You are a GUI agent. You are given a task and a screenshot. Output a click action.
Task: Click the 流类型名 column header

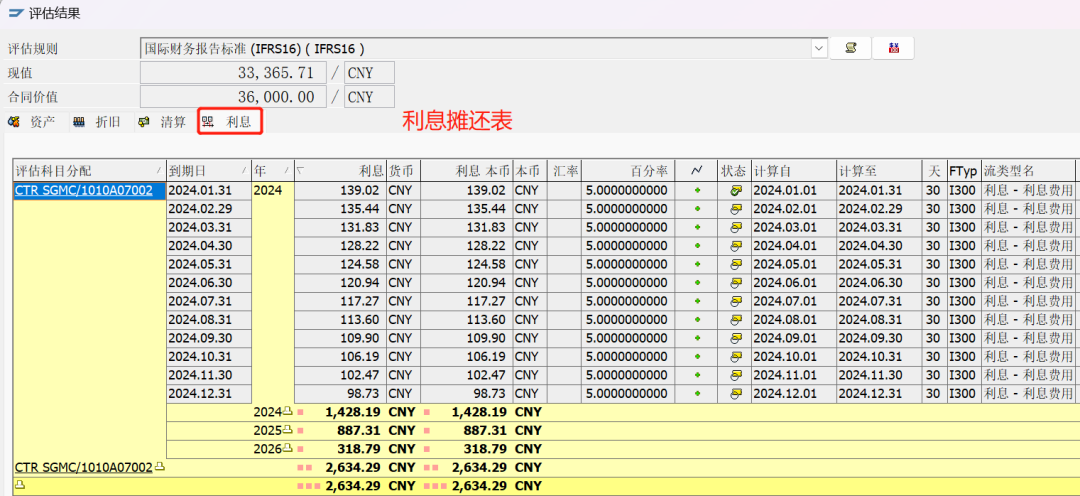click(1027, 171)
